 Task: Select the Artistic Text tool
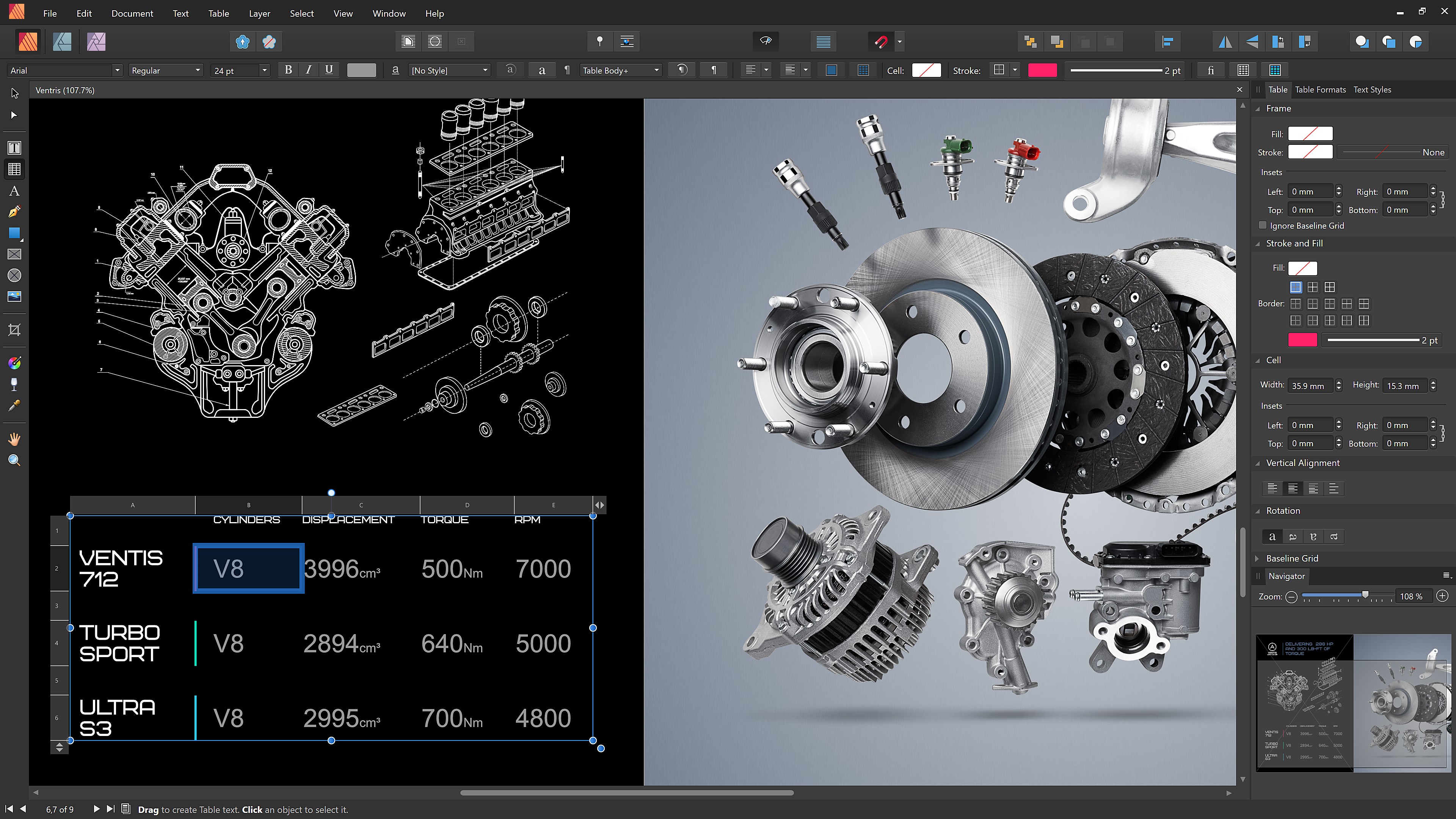[x=14, y=191]
